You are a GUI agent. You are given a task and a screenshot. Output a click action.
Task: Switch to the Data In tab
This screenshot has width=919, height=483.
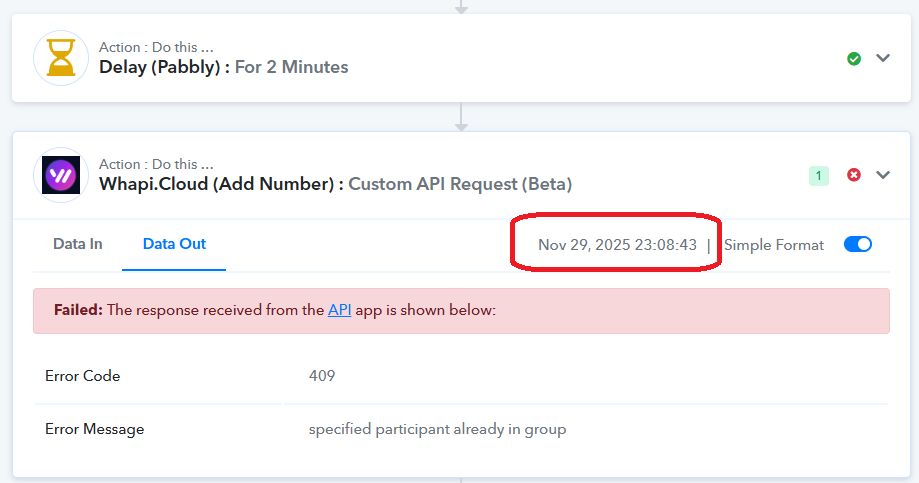pos(77,244)
